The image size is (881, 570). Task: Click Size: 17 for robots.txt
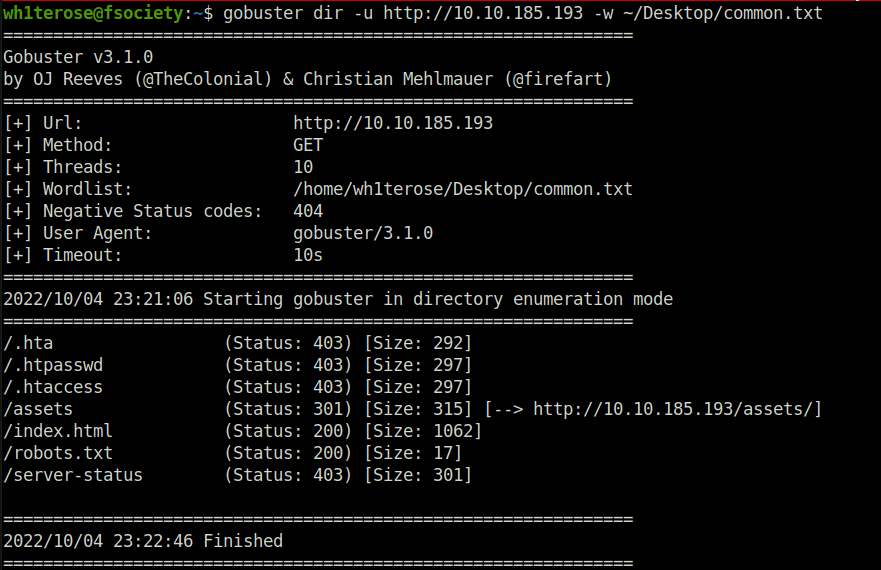413,453
